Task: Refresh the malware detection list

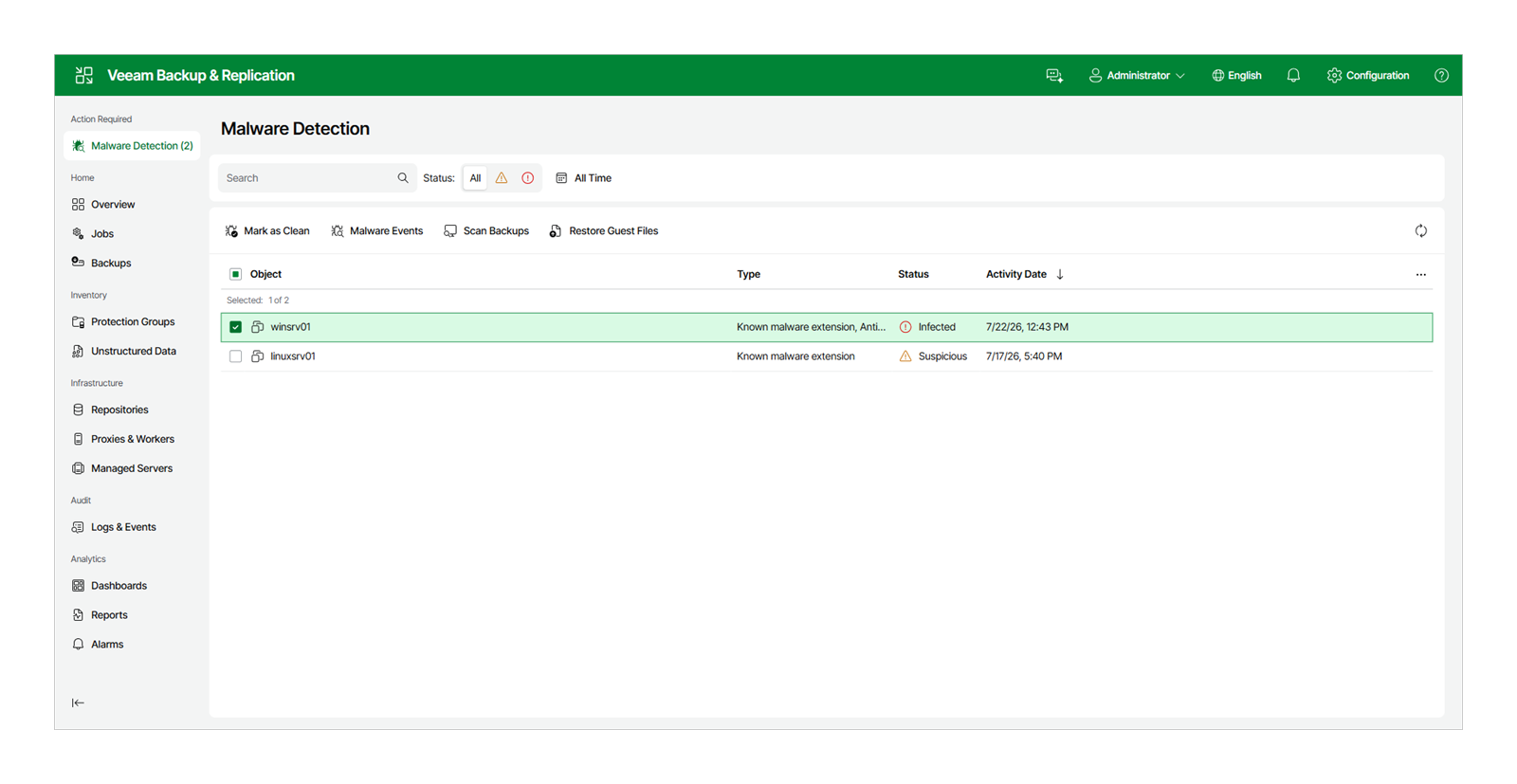Action: click(1420, 231)
